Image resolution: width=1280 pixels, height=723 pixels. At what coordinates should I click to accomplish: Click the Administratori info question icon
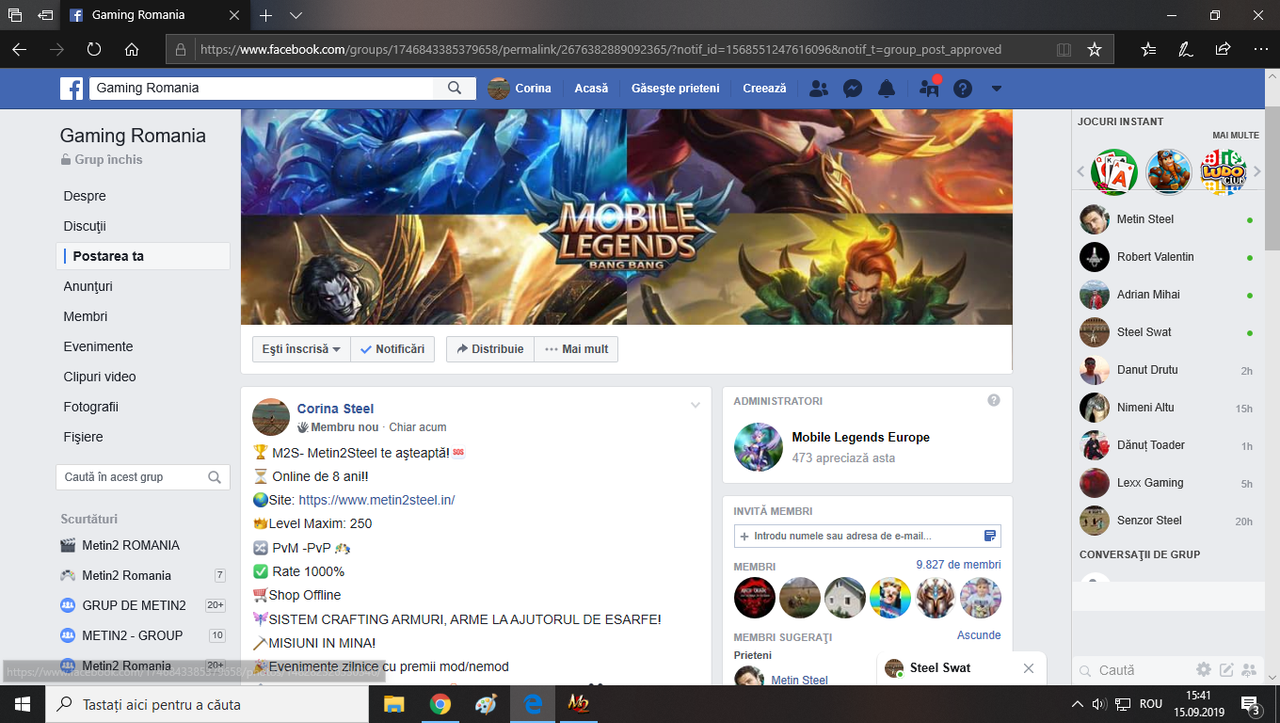click(993, 400)
